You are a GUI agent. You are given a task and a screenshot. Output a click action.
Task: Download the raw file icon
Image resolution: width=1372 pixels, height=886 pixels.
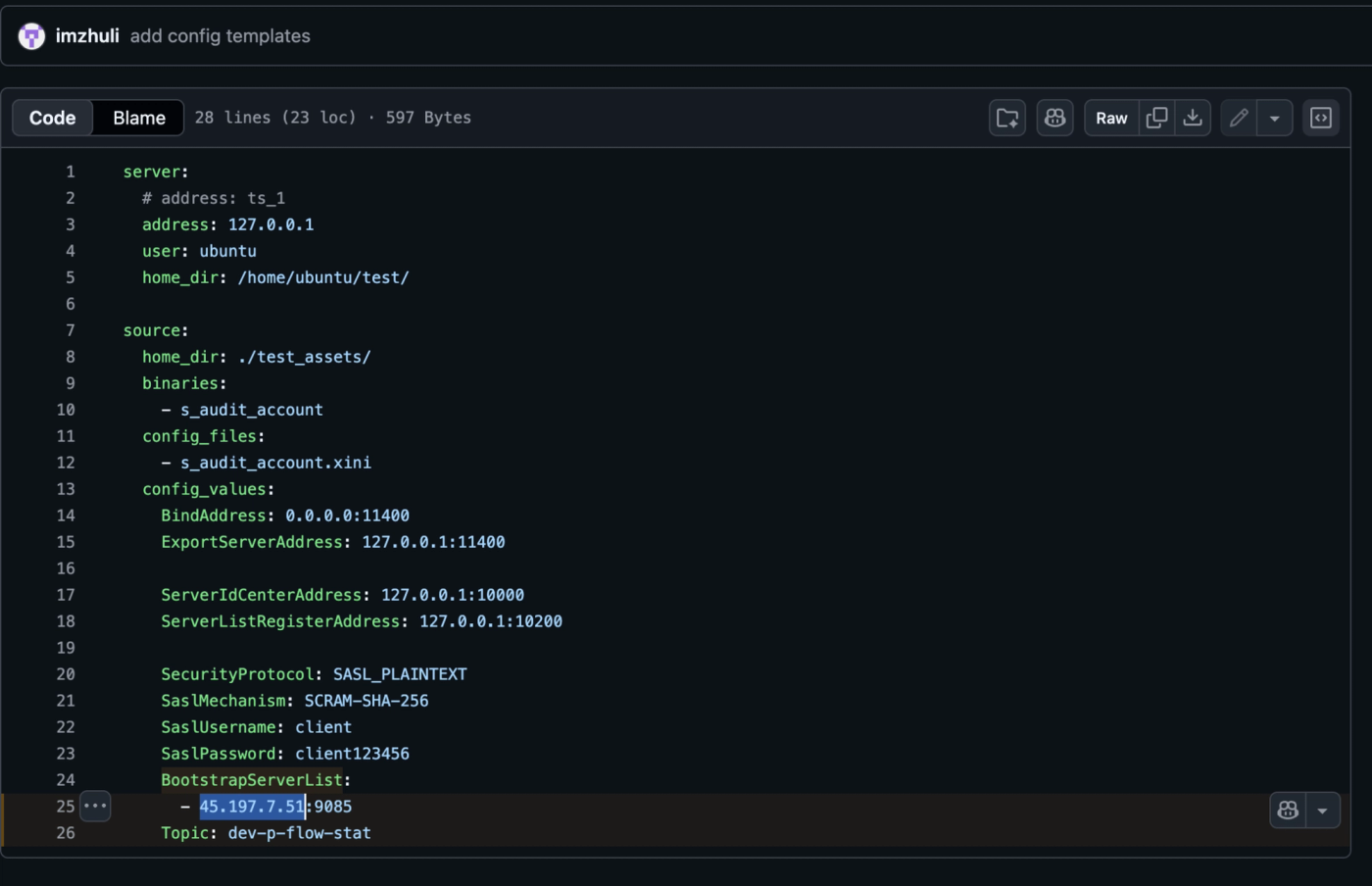(1193, 118)
